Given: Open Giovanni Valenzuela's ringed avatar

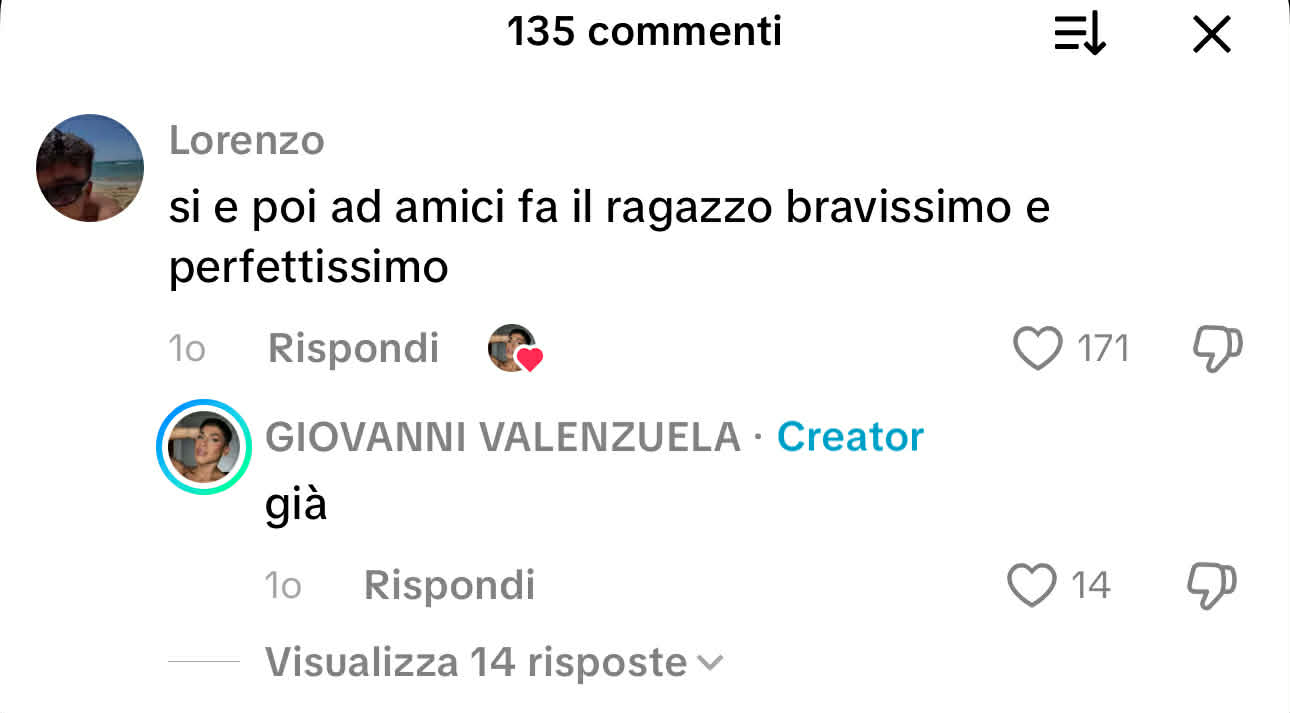Looking at the screenshot, I should coord(204,447).
